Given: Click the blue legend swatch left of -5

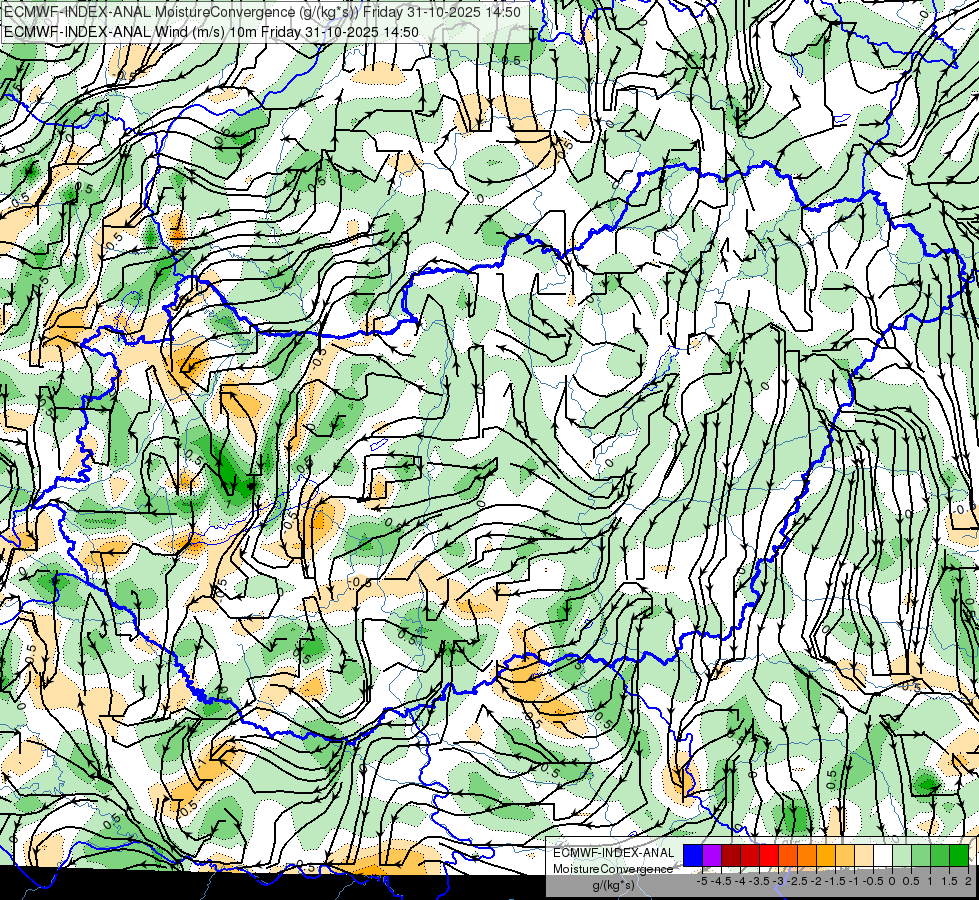Looking at the screenshot, I should pyautogui.click(x=693, y=856).
